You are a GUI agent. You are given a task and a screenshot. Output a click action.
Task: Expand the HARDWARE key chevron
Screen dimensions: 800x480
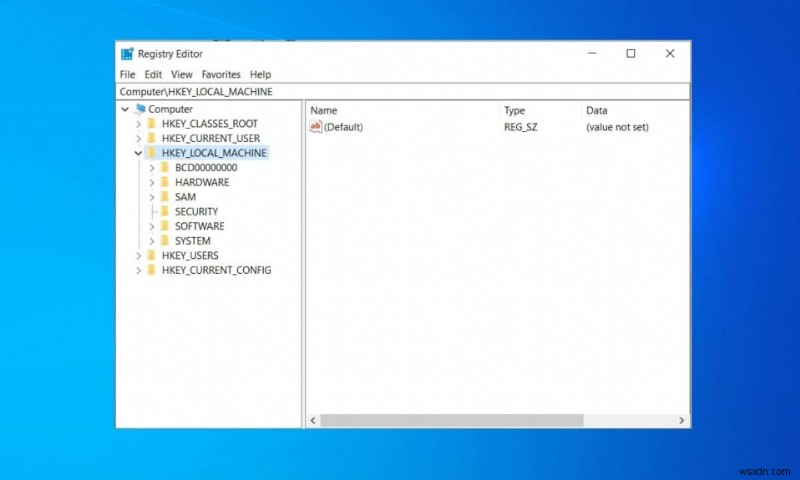click(152, 182)
